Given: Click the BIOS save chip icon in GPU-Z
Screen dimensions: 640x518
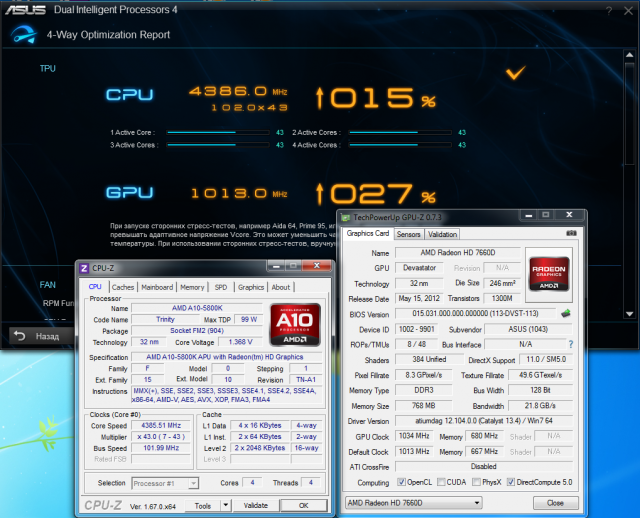Looking at the screenshot, I should (x=566, y=313).
